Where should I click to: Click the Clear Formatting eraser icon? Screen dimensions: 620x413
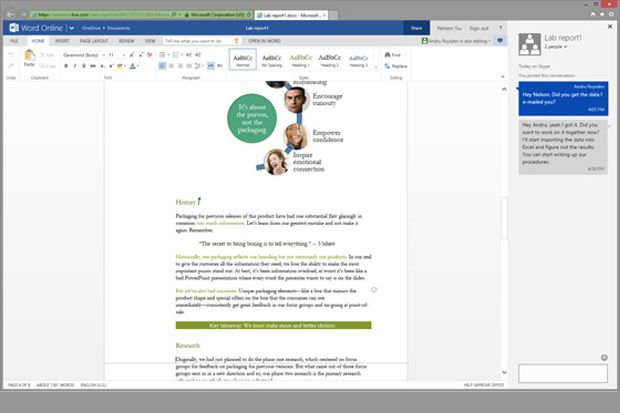[x=149, y=55]
